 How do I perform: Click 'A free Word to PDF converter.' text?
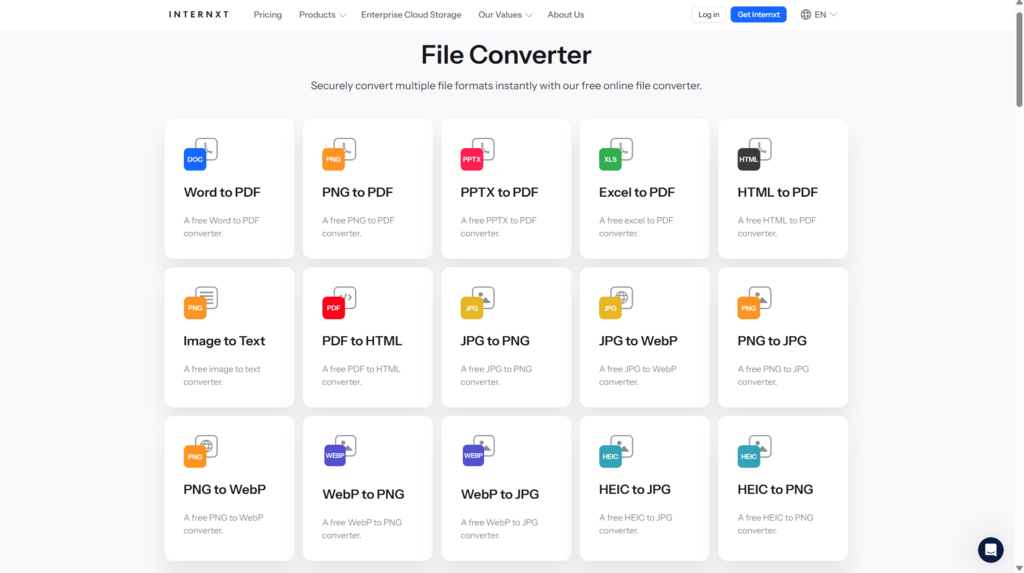221,227
